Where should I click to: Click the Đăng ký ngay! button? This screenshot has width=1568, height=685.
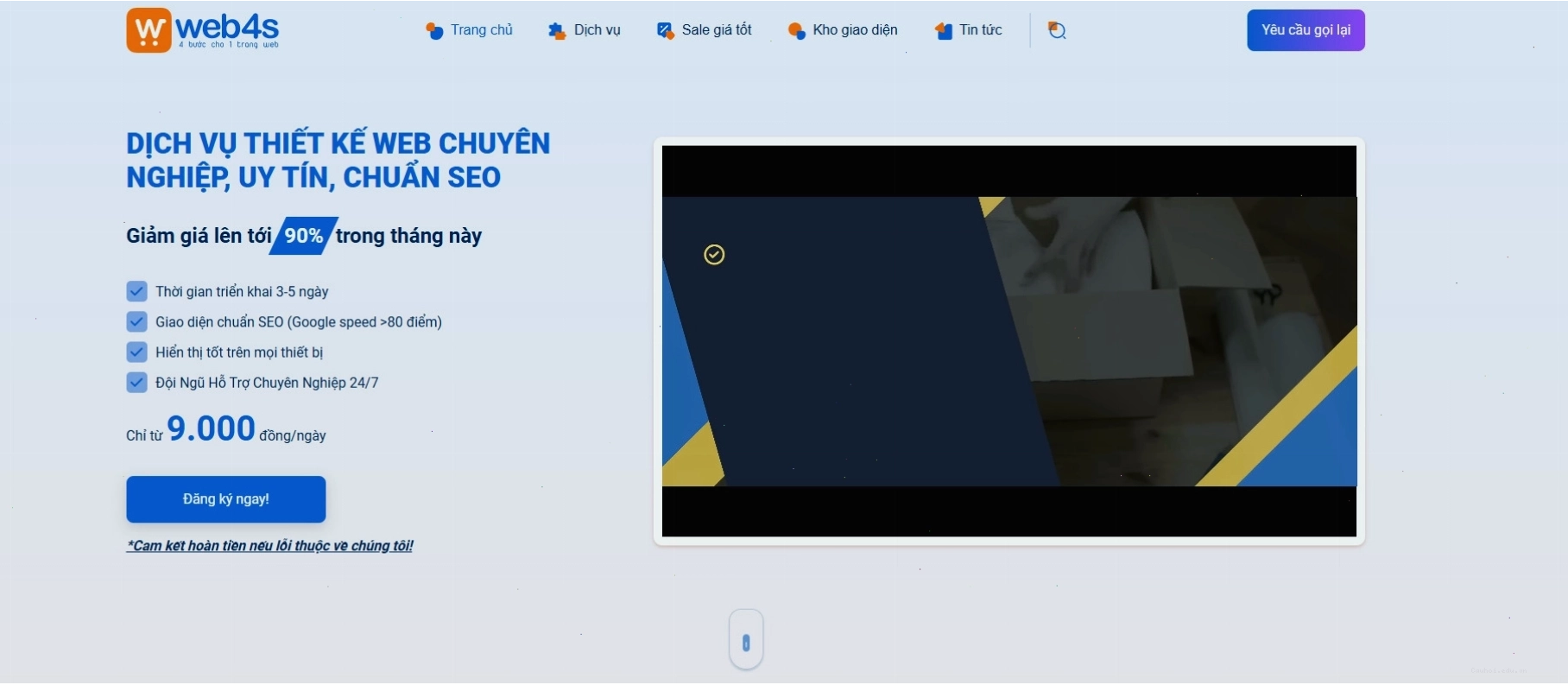pyautogui.click(x=226, y=499)
